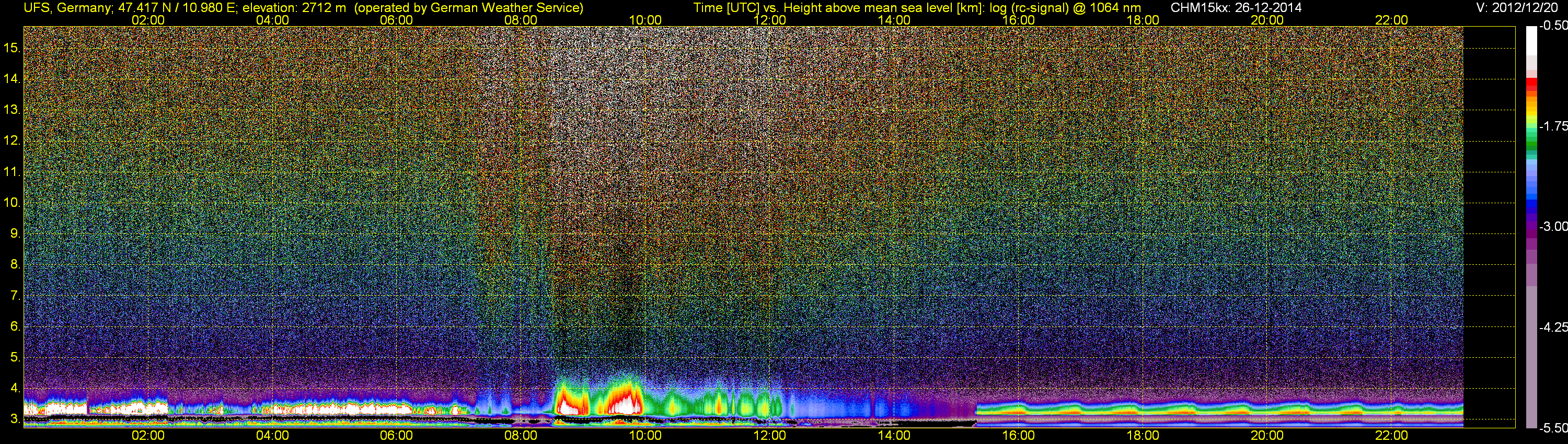Pick the green band of the color scale
The width and height of the screenshot is (1568, 444).
[x=1531, y=146]
